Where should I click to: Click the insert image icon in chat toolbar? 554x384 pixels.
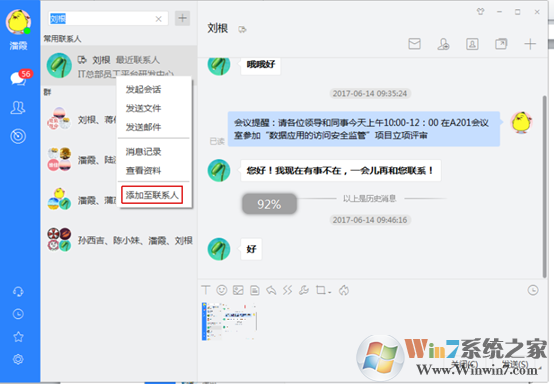[238, 290]
